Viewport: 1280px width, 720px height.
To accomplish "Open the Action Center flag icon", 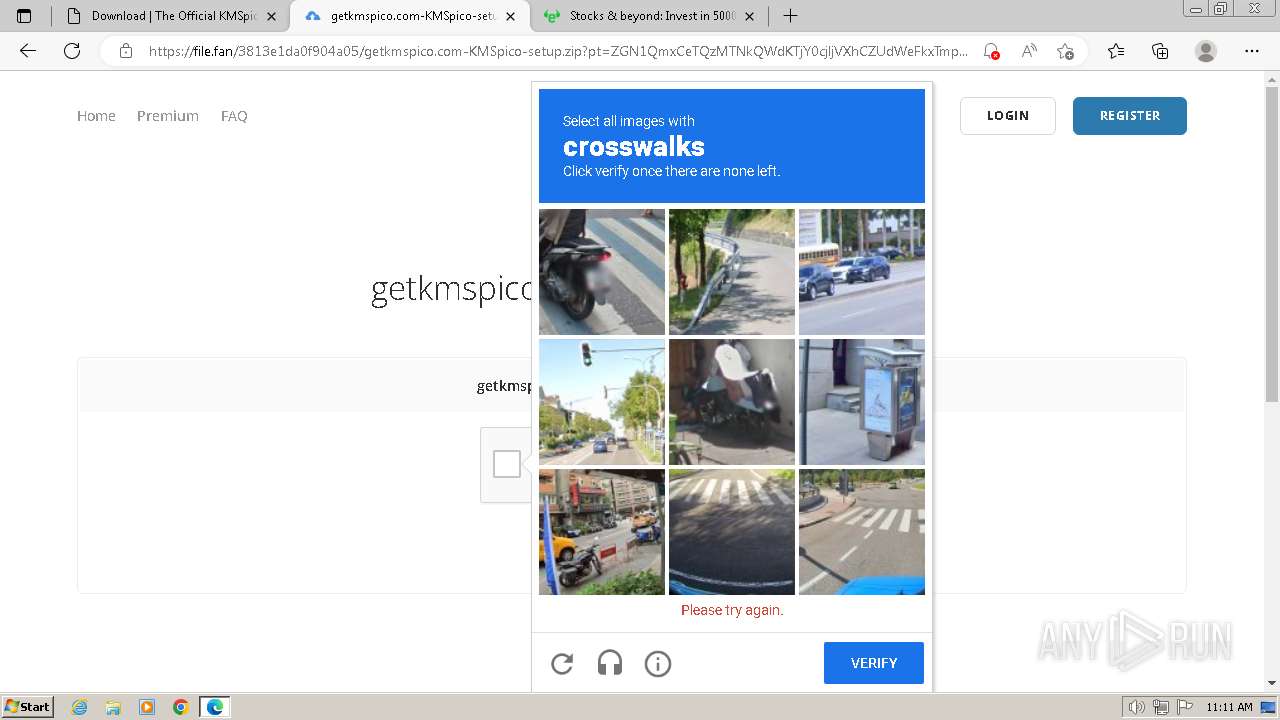I will coord(1183,707).
